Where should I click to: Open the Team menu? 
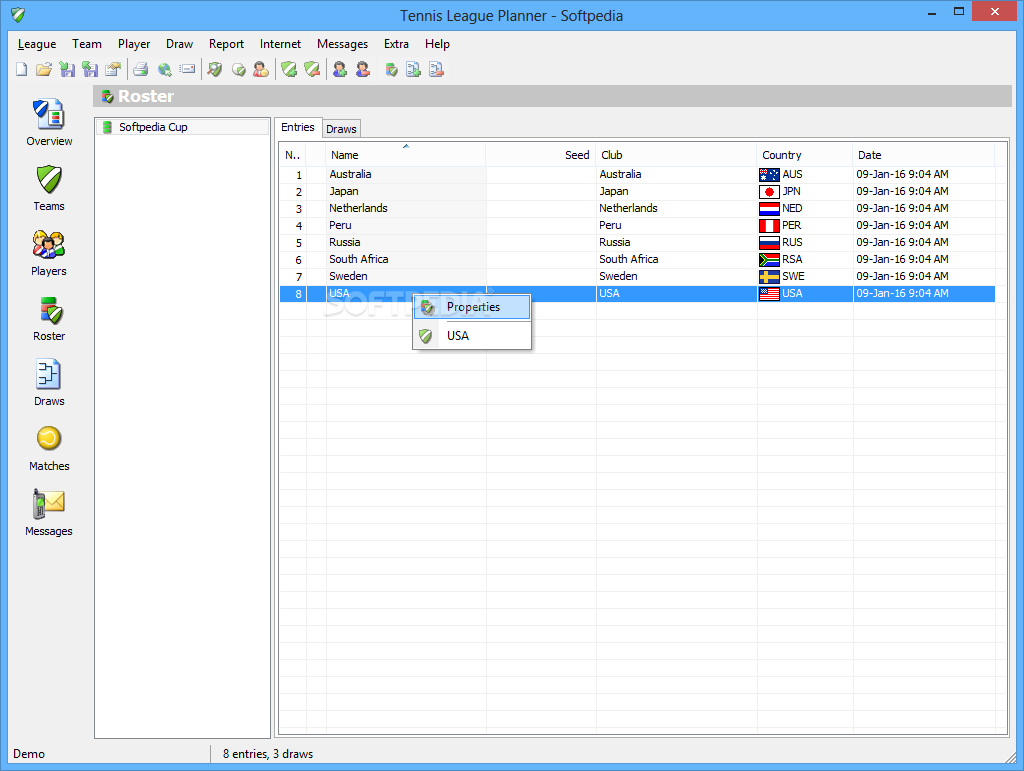point(87,44)
